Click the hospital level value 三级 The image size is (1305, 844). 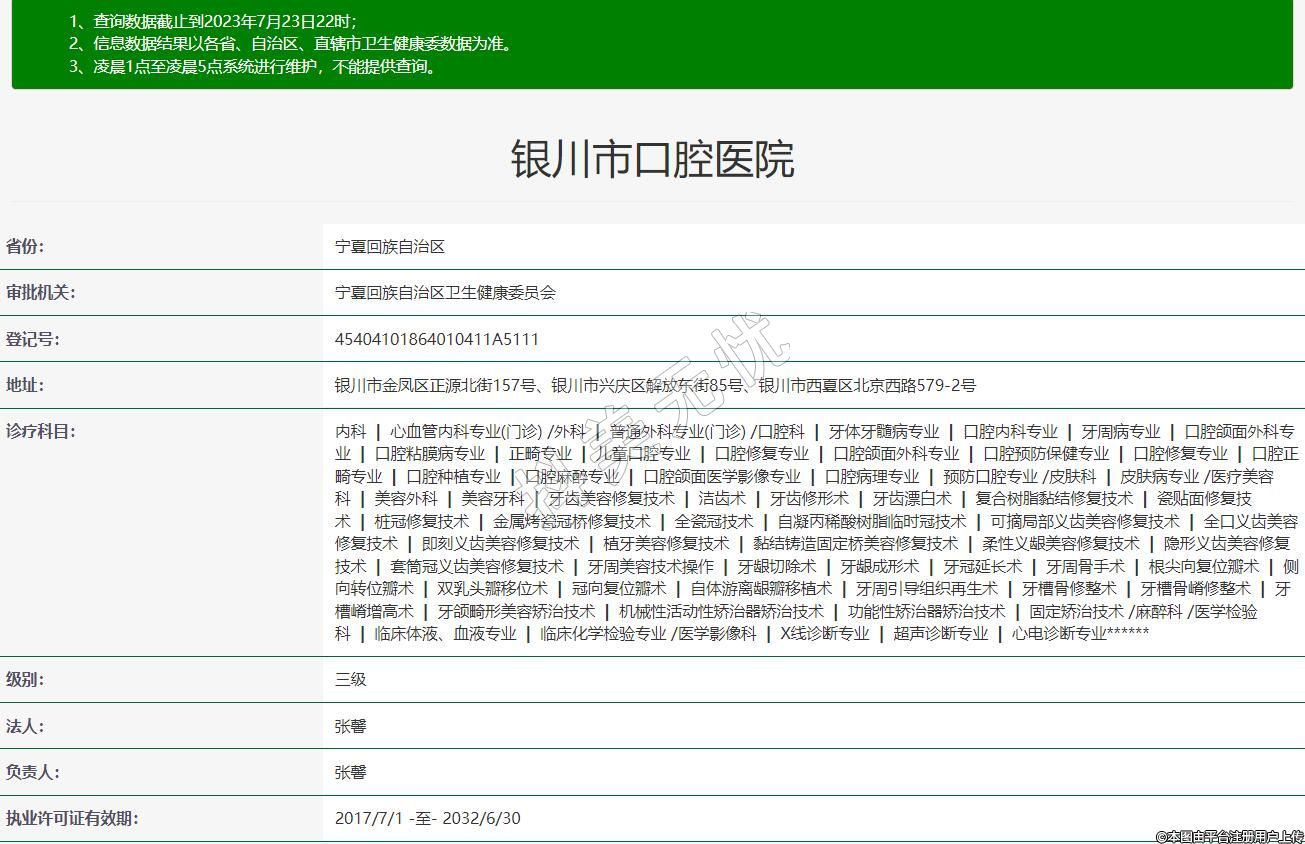point(350,680)
